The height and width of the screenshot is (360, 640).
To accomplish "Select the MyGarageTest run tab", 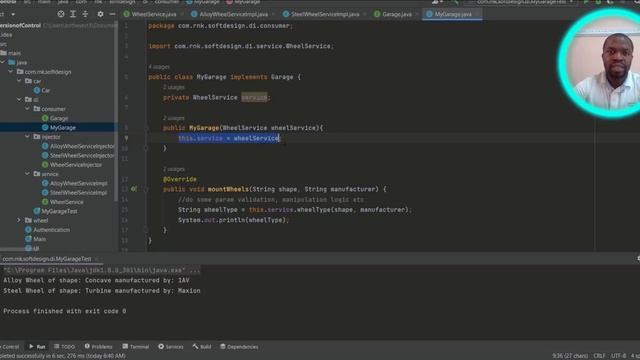I will [x=47, y=259].
